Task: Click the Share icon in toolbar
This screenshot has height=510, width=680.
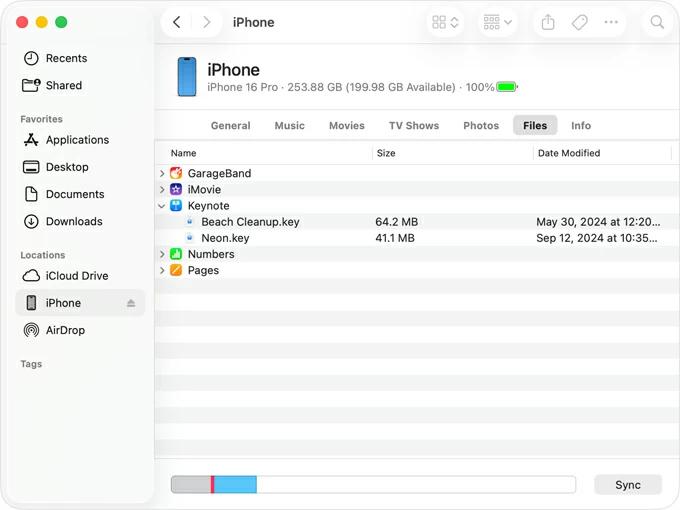Action: (548, 22)
